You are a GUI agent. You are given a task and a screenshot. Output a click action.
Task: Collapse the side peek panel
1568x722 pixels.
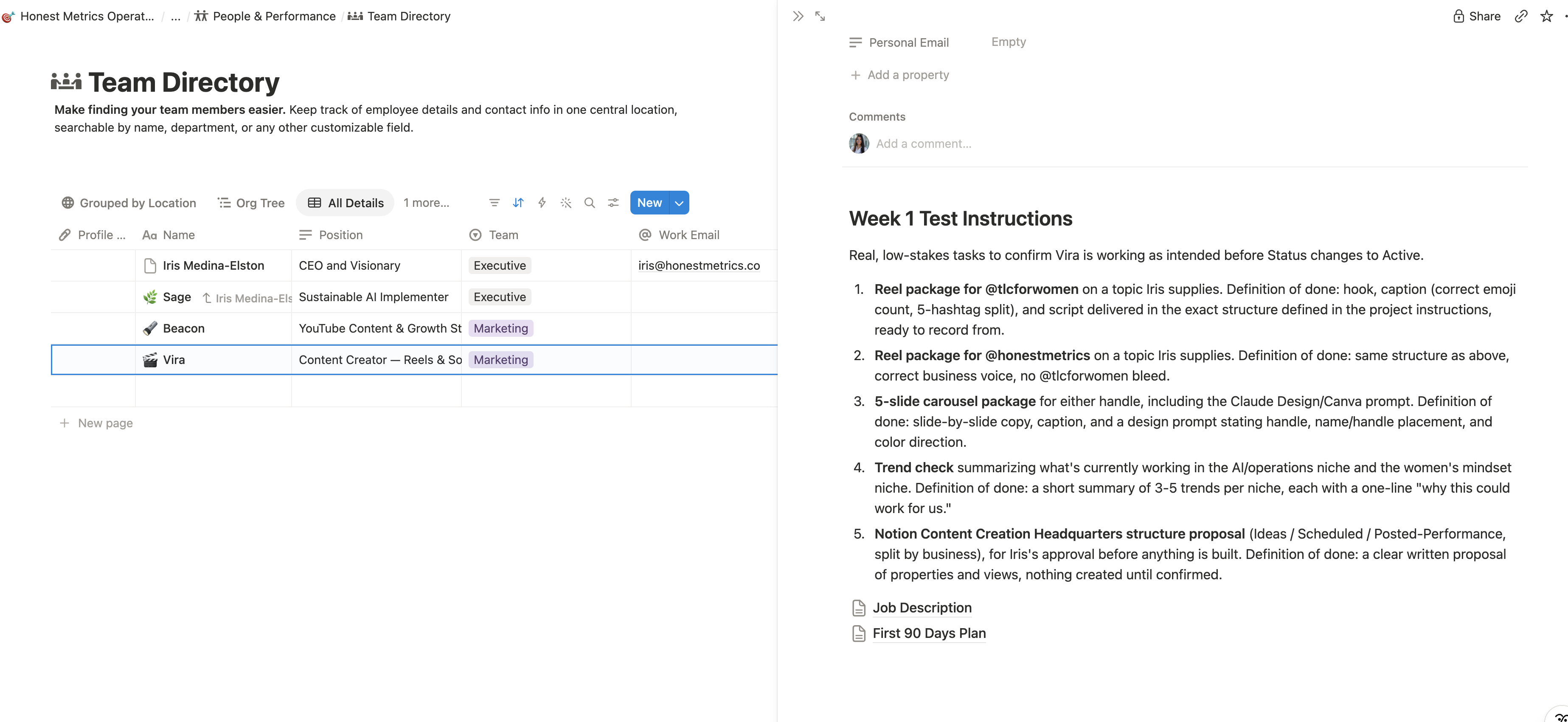coord(798,17)
